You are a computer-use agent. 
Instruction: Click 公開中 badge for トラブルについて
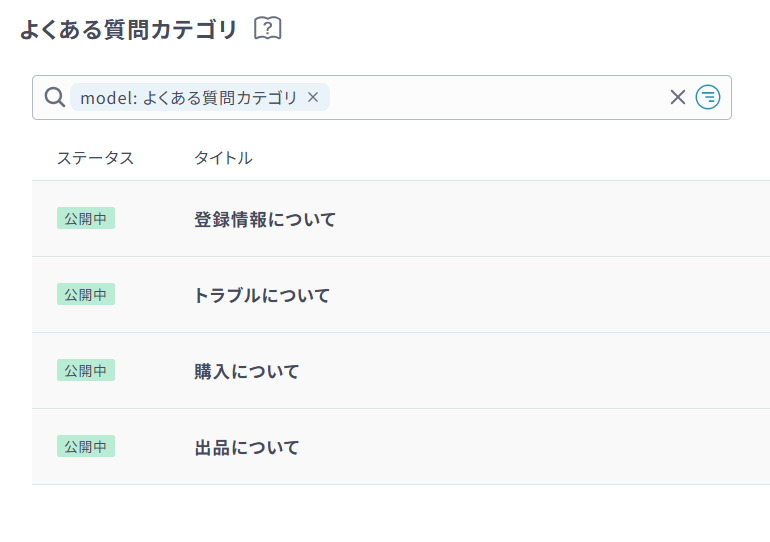[86, 294]
